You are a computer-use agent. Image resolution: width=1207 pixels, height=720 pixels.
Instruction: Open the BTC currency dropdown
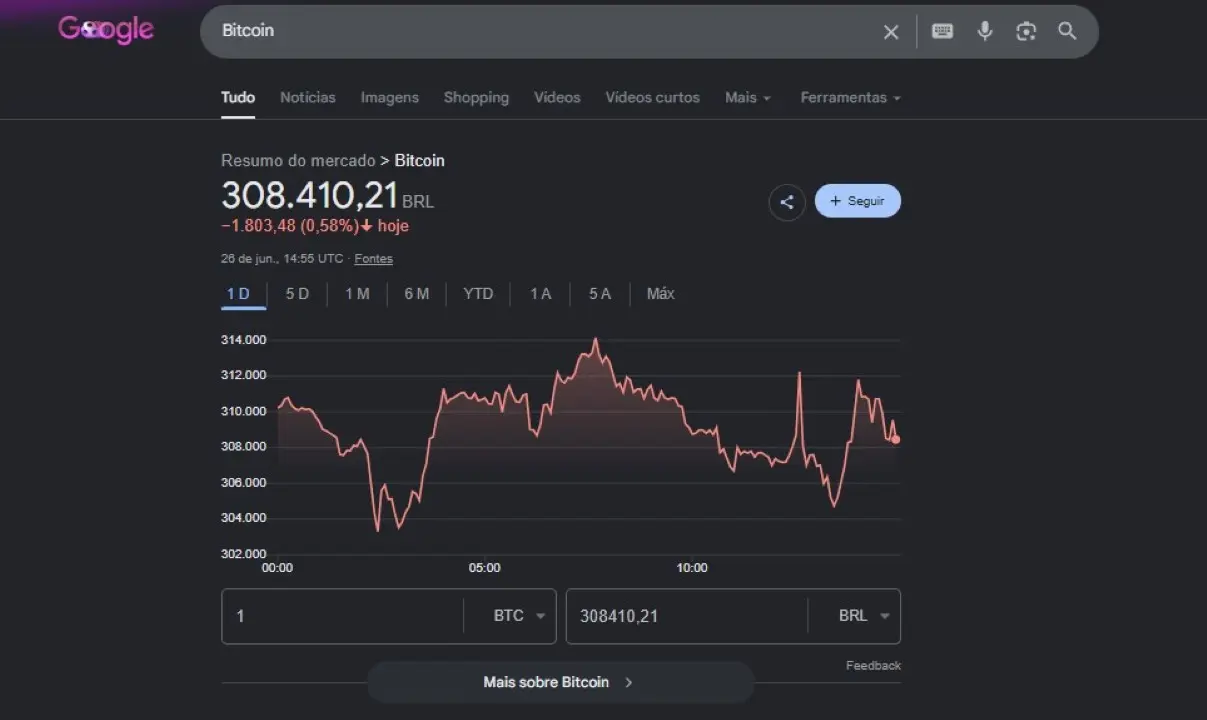518,616
